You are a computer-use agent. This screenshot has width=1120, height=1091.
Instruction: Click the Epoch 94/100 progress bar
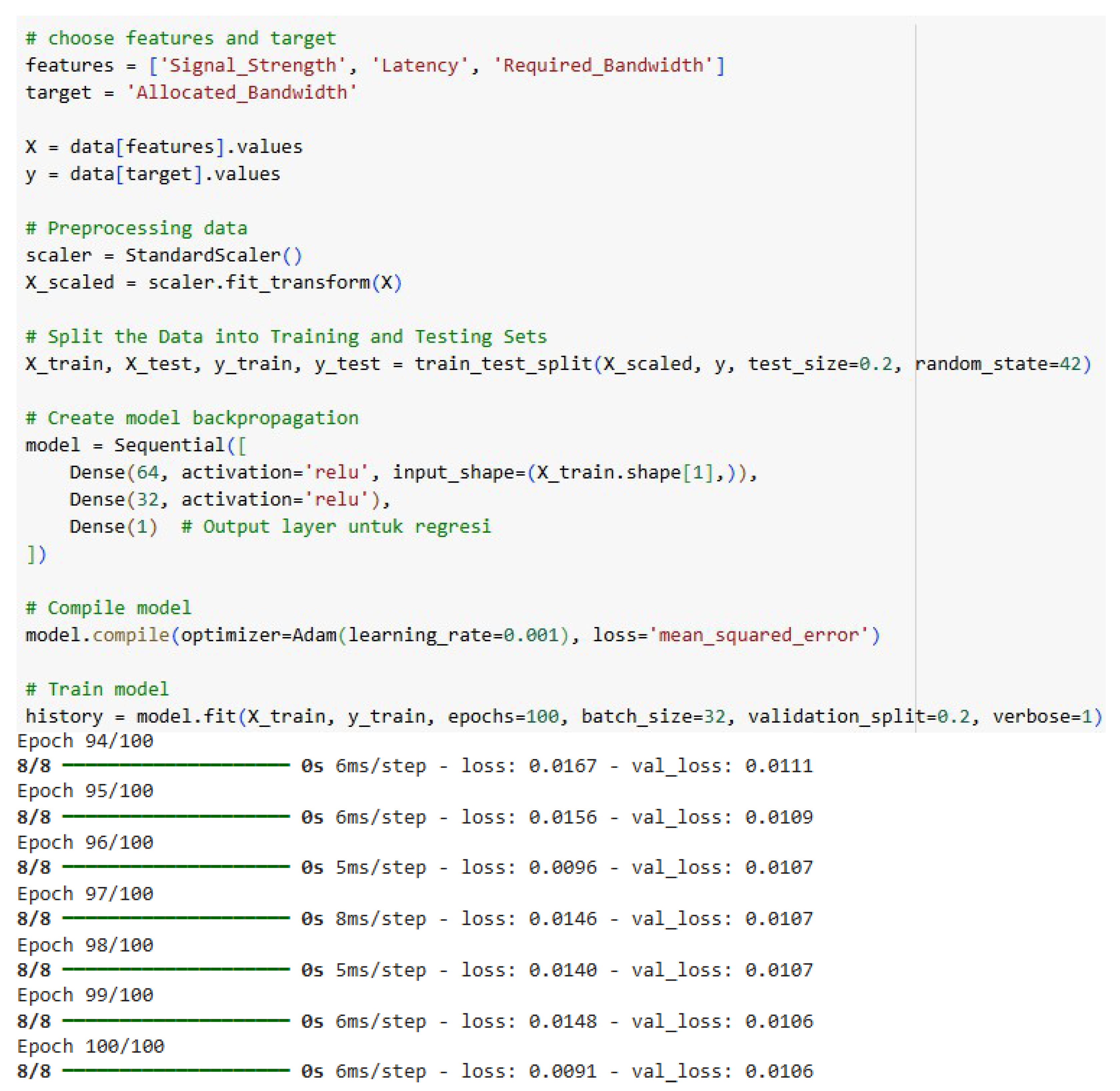click(176, 765)
